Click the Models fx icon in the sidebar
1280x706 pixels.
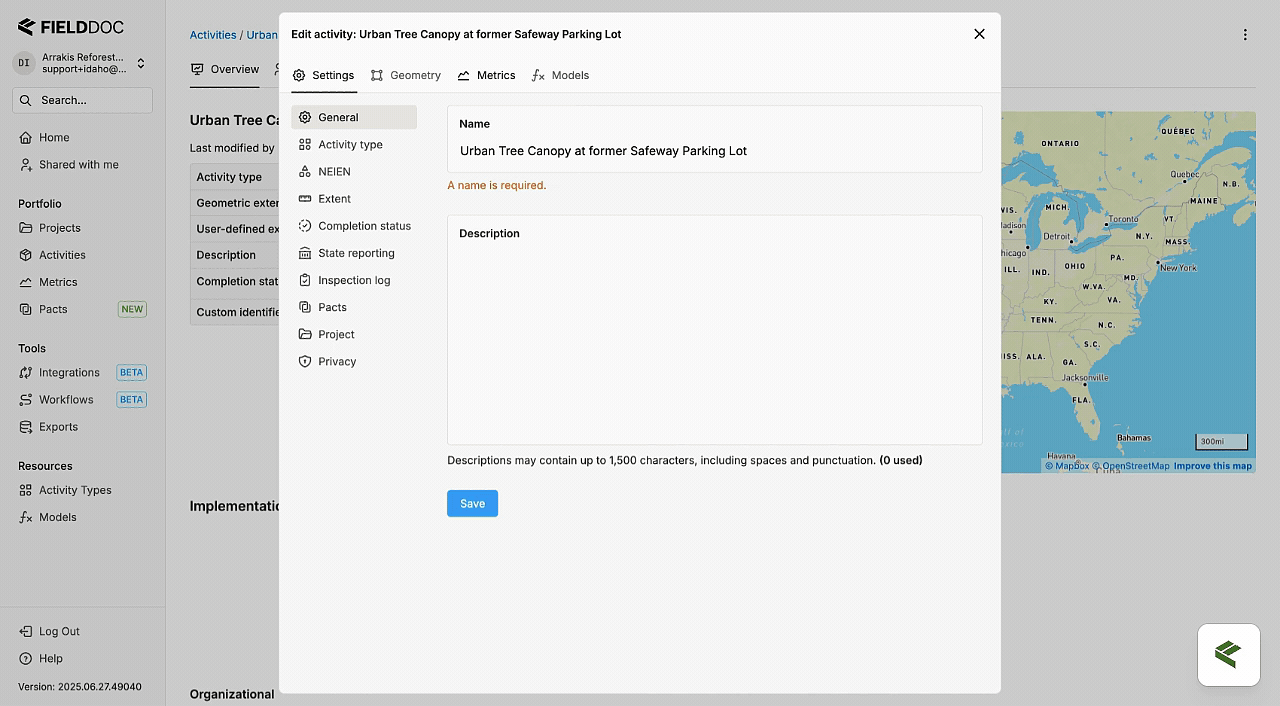[26, 518]
